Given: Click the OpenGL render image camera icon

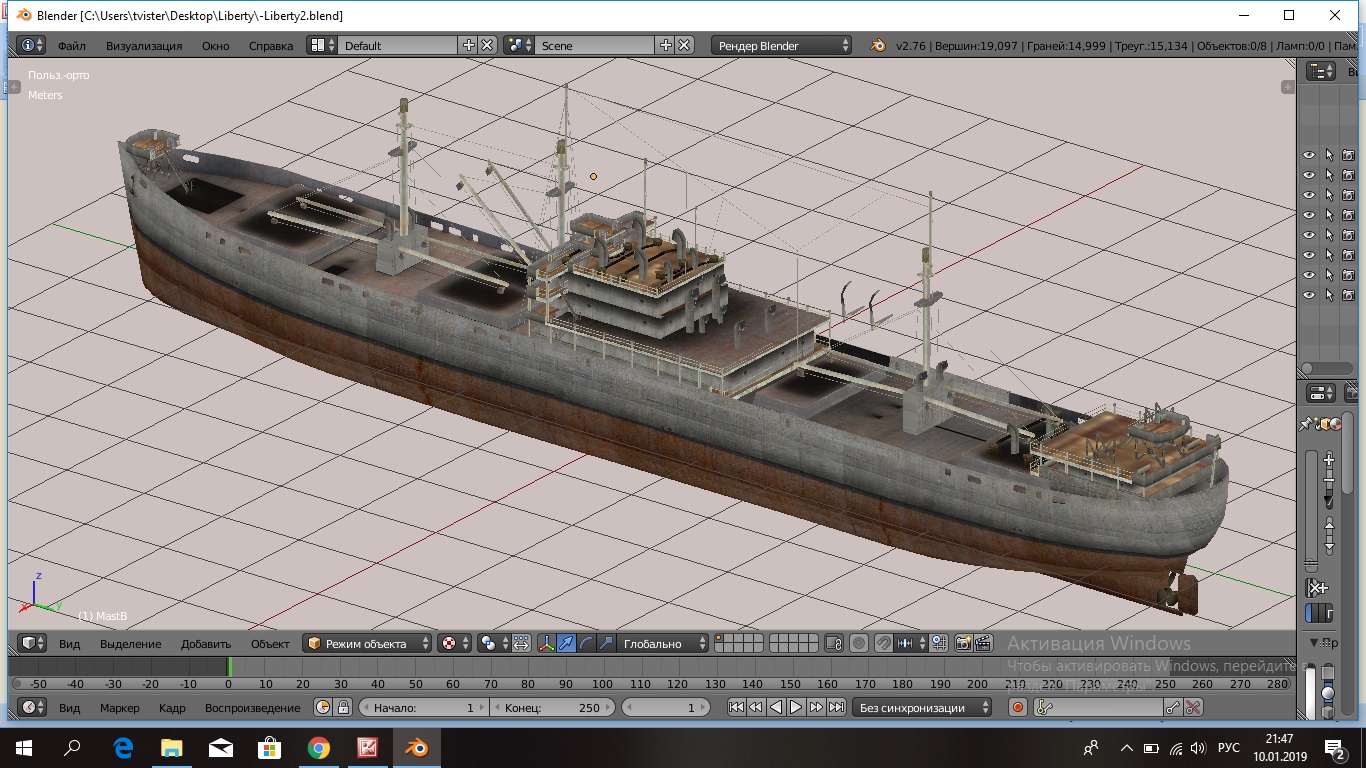Looking at the screenshot, I should coord(964,643).
